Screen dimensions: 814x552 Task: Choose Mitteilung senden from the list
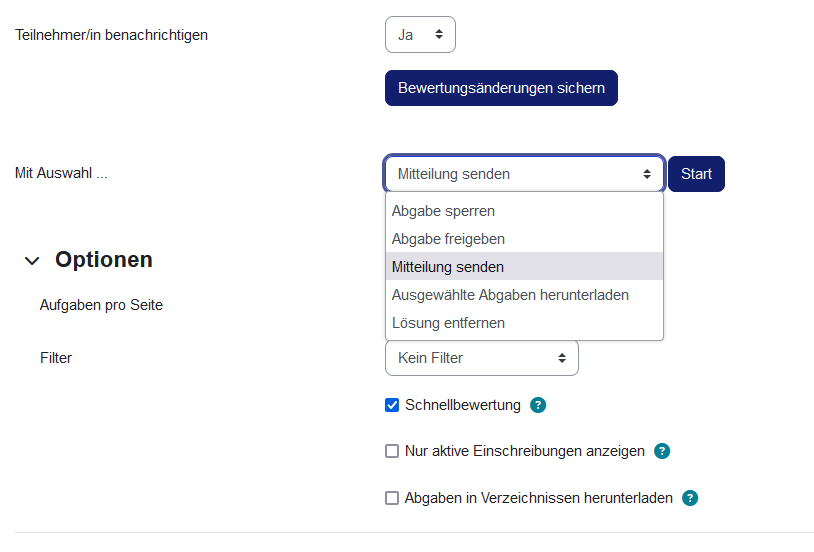coord(448,267)
